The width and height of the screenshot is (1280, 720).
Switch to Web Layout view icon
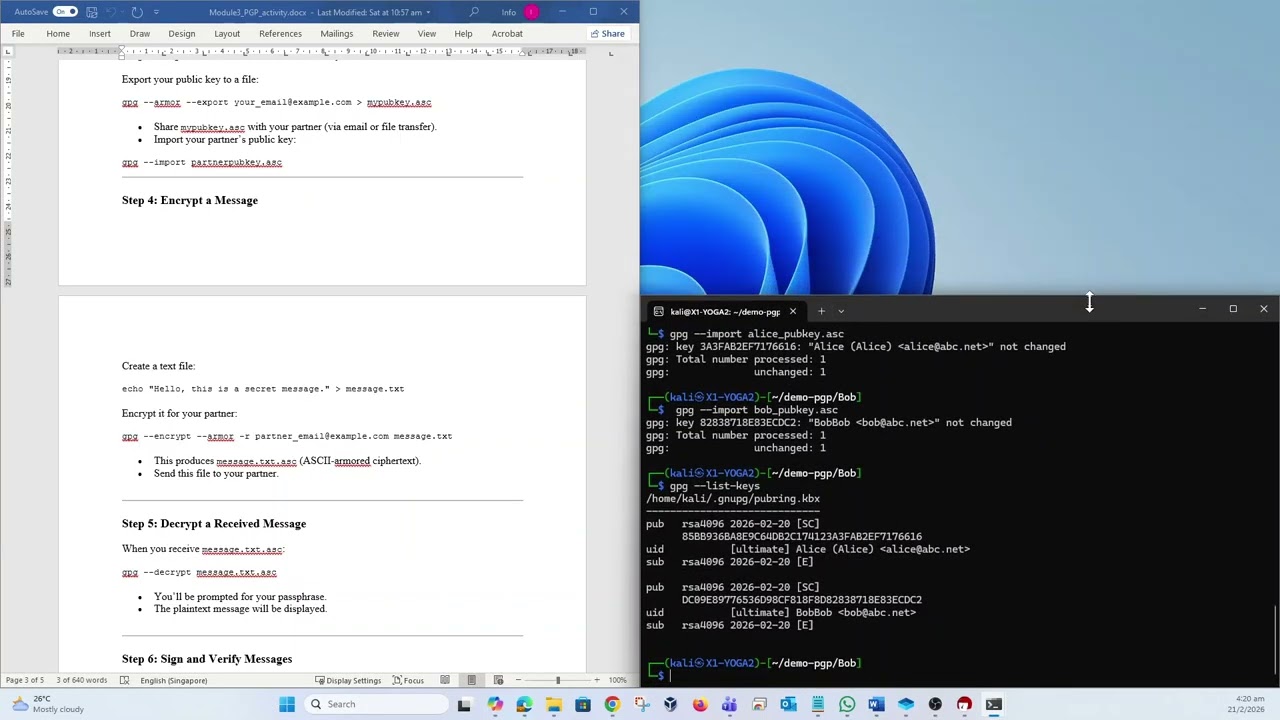(x=498, y=680)
